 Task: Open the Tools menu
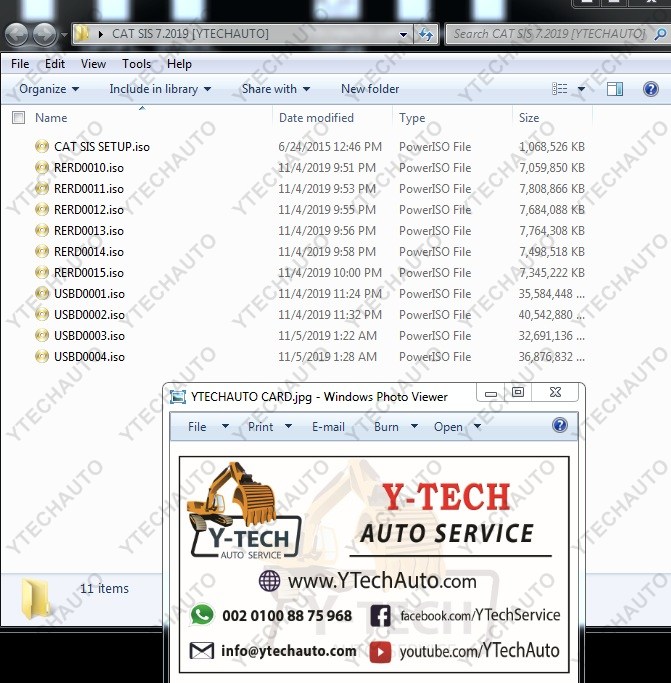[137, 64]
